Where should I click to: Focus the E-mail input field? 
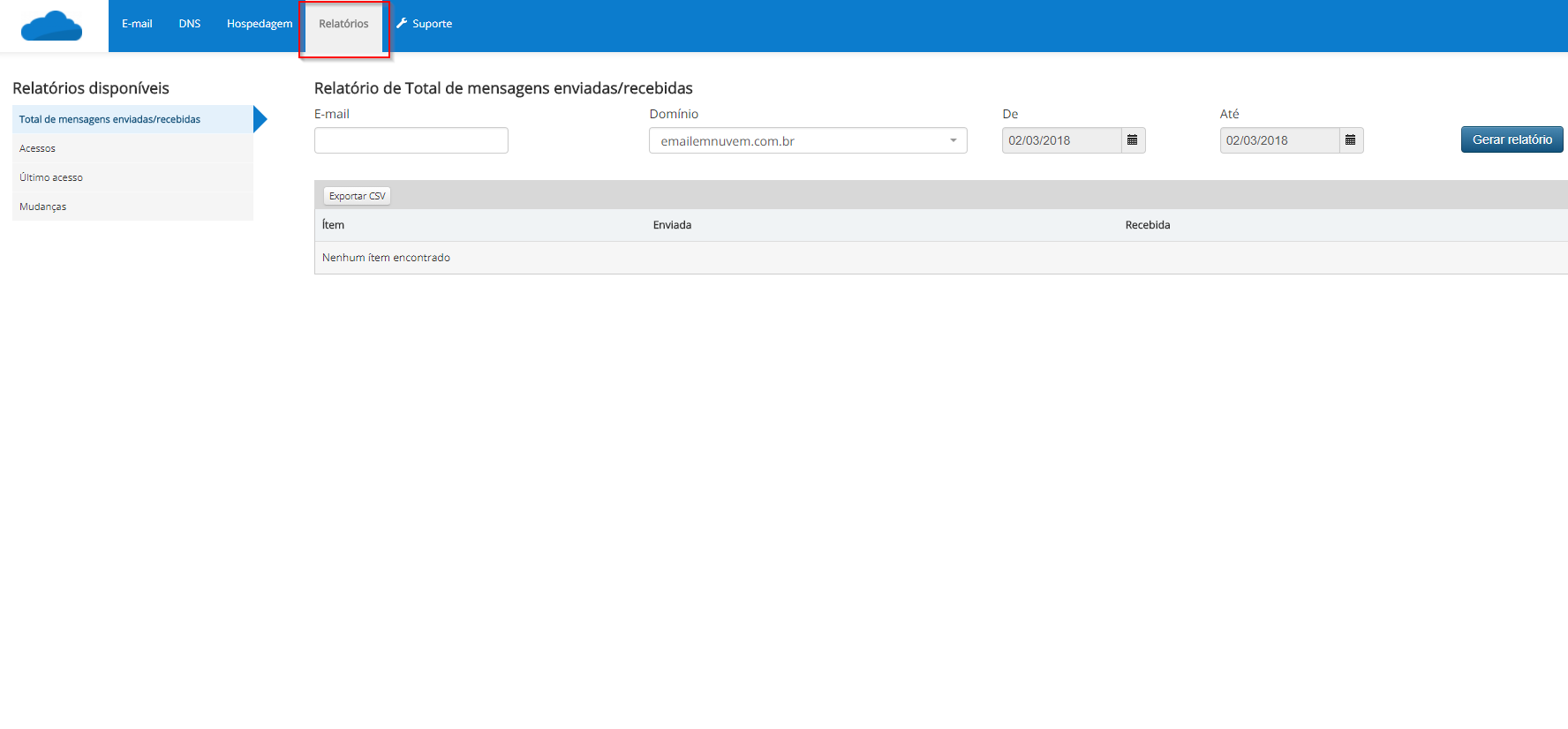pos(411,140)
